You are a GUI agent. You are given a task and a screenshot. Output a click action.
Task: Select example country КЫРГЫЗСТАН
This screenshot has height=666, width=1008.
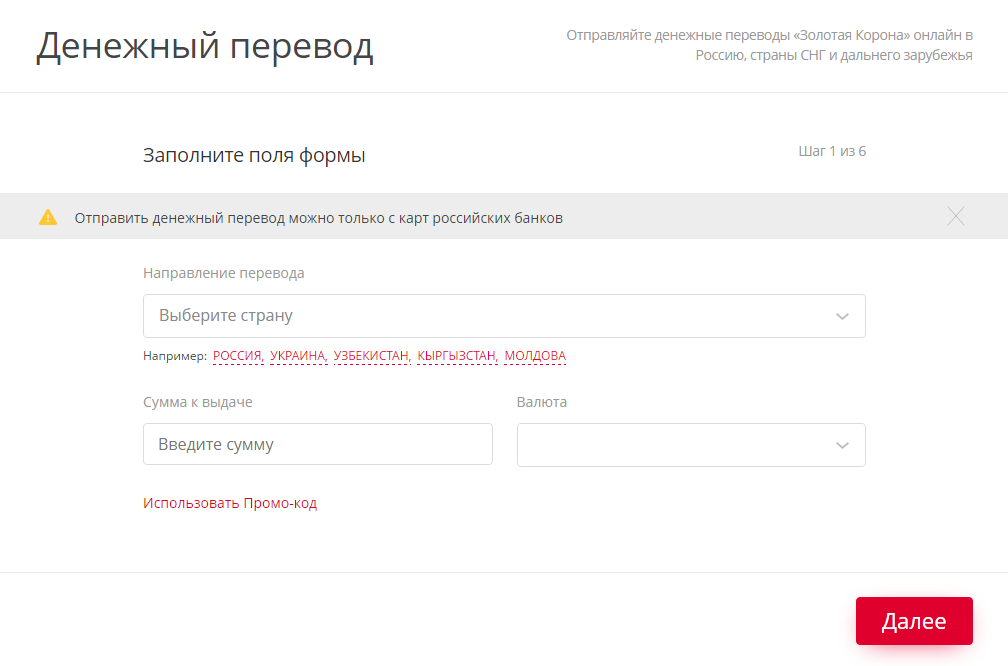click(457, 356)
